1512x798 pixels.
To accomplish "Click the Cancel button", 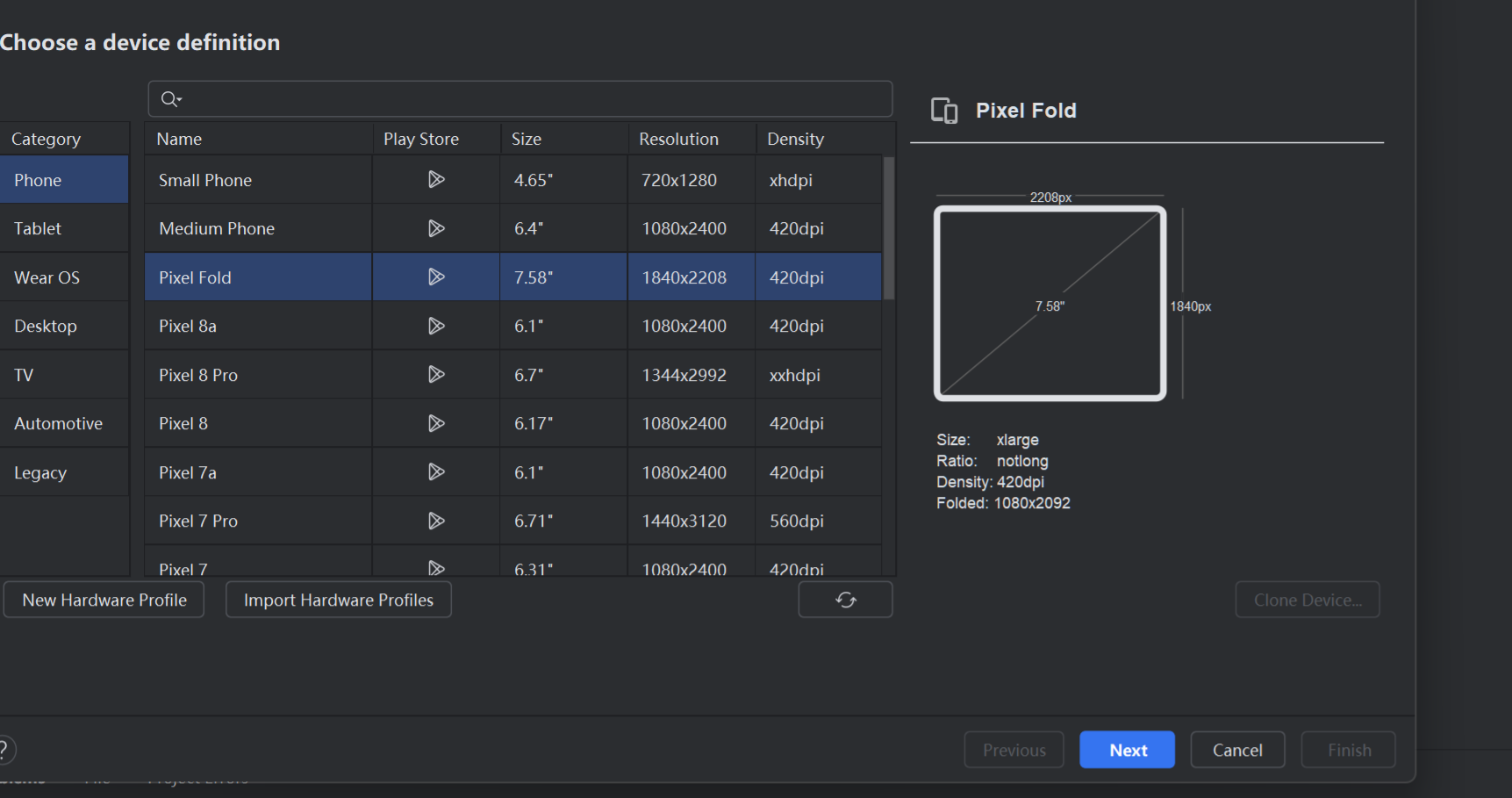I will tap(1237, 750).
